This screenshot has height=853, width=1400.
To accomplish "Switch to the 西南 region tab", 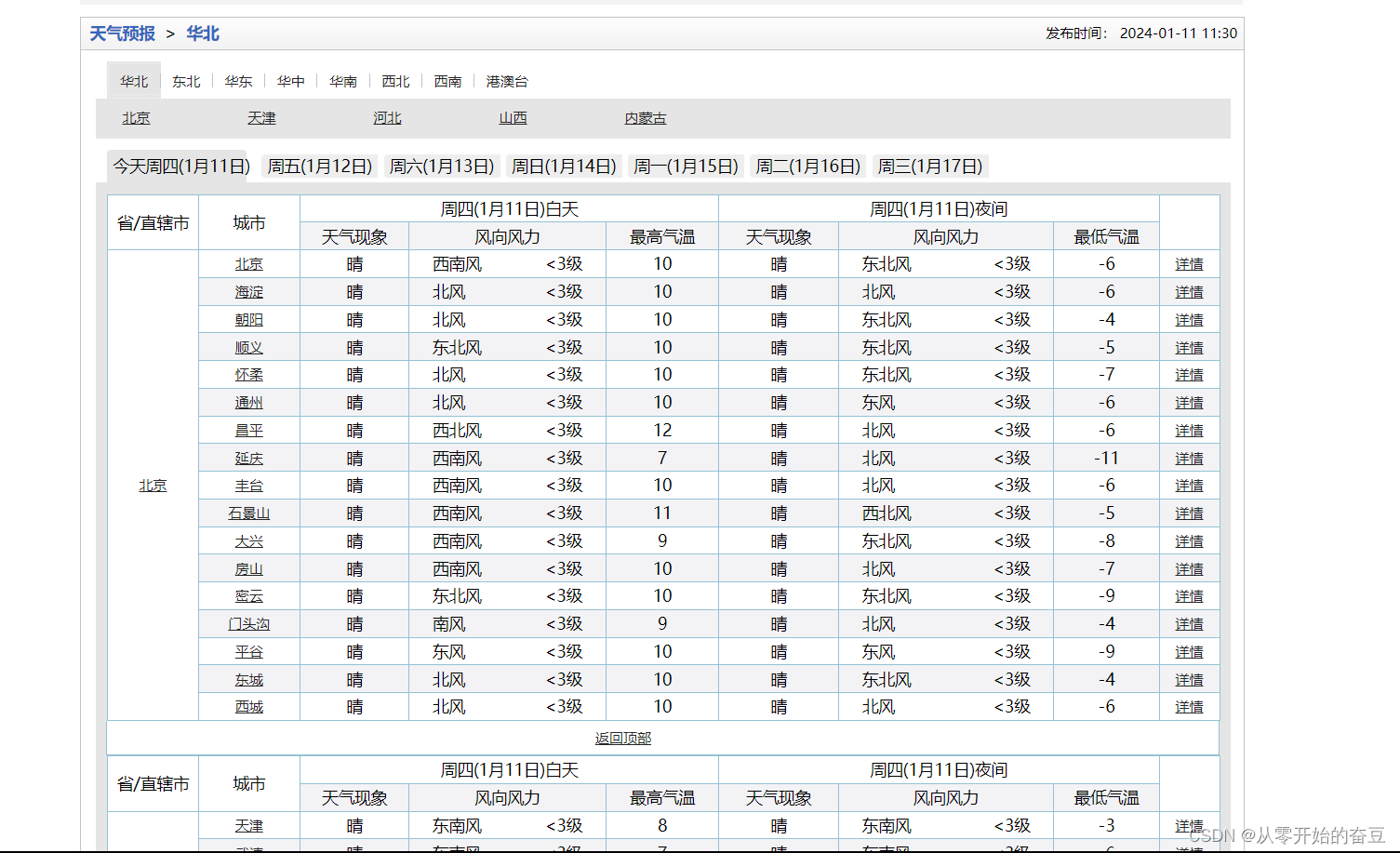I will point(447,82).
